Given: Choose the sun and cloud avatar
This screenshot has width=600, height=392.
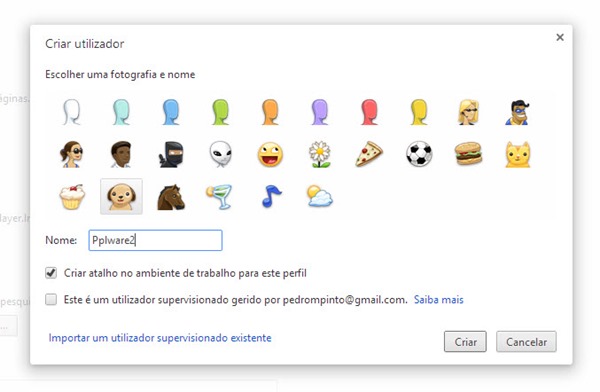Looking at the screenshot, I should 320,196.
